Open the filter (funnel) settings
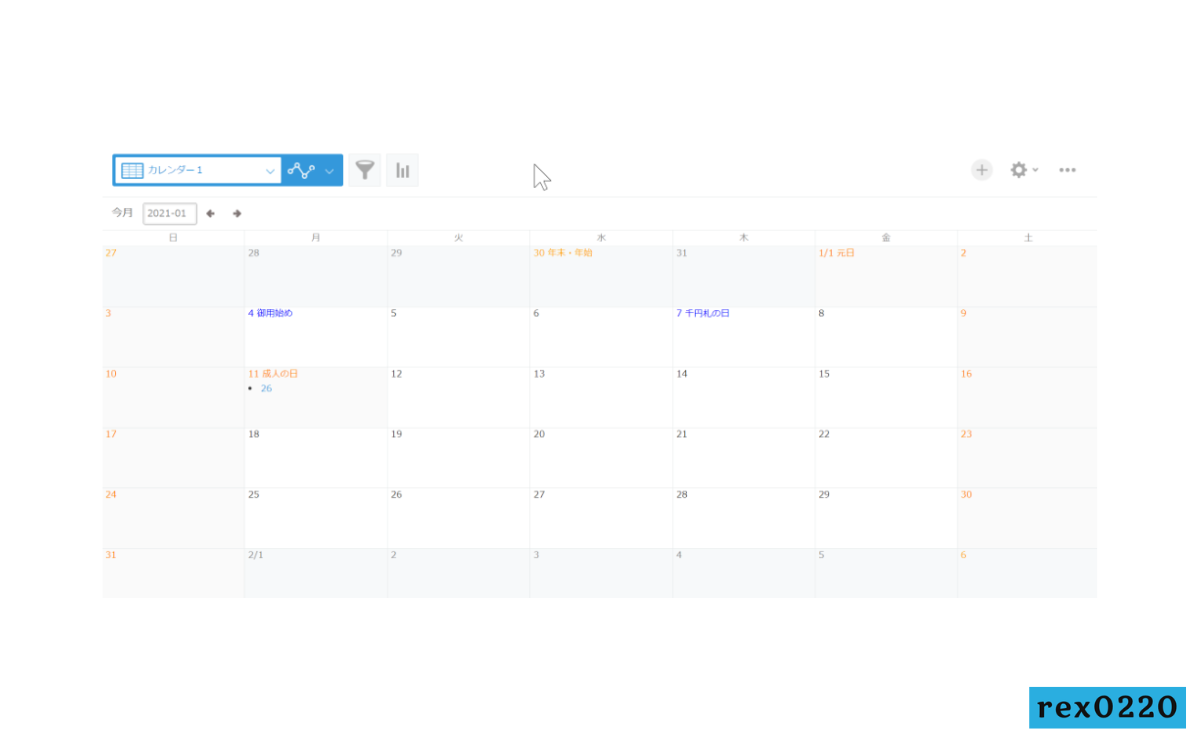This screenshot has height=742, width=1200. (365, 170)
